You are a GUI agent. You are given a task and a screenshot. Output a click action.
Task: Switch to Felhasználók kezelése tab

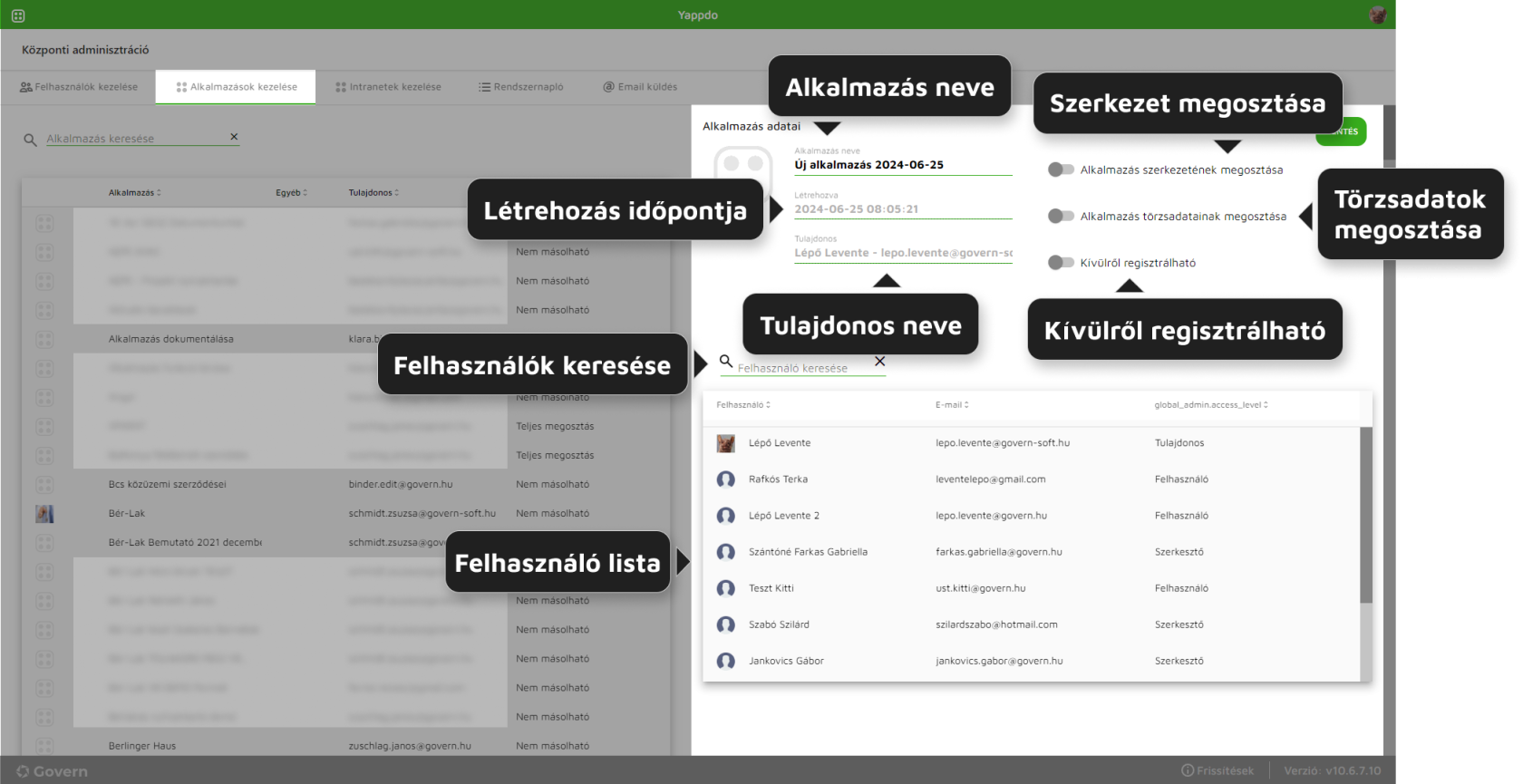[79, 87]
